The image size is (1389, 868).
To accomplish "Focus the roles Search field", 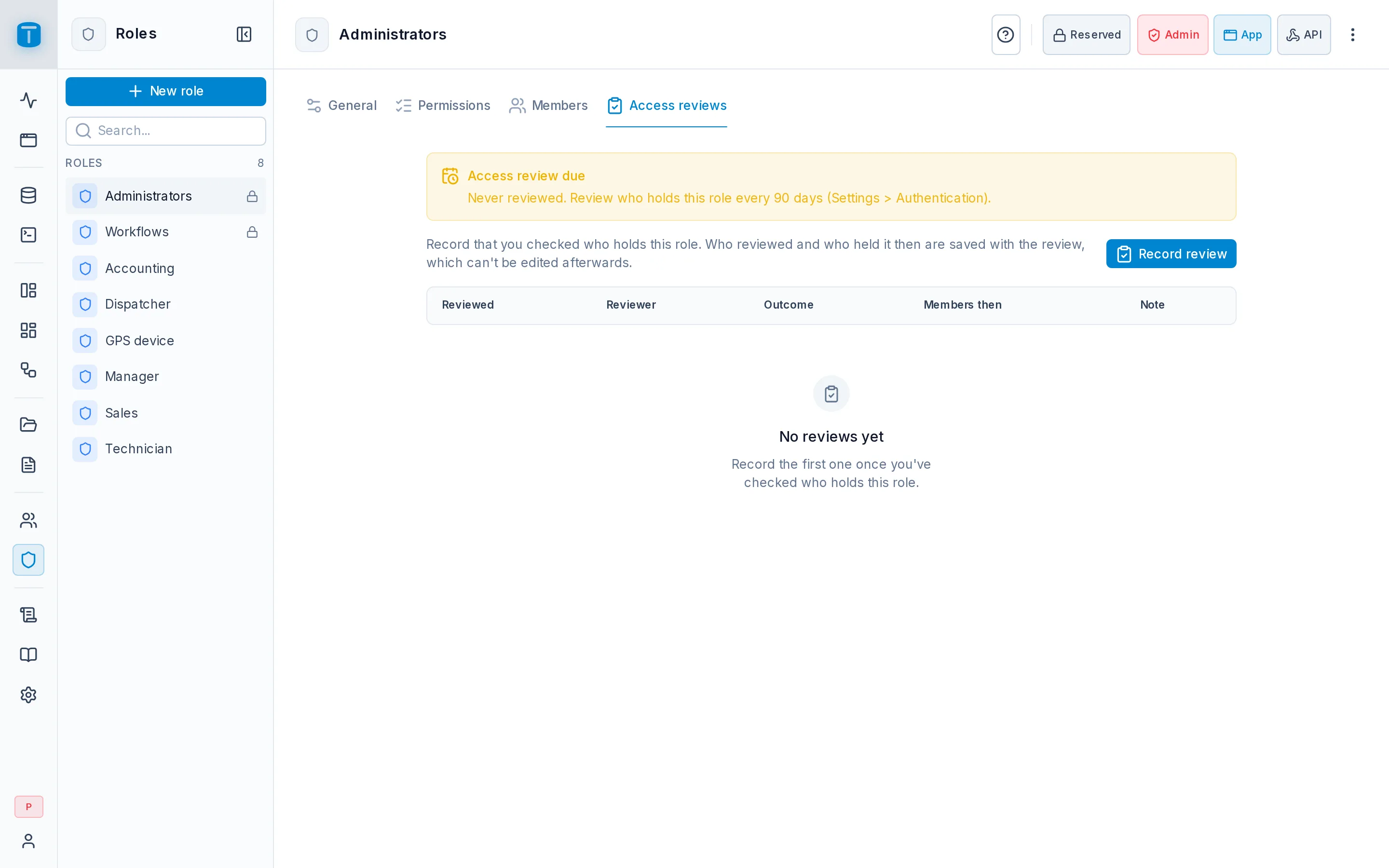I will coord(166,131).
